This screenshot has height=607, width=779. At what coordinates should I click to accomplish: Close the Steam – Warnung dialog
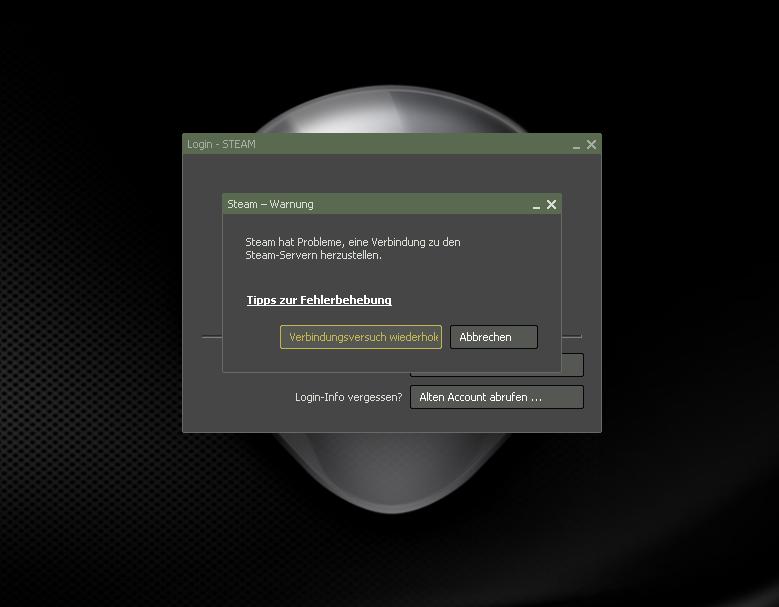click(551, 204)
